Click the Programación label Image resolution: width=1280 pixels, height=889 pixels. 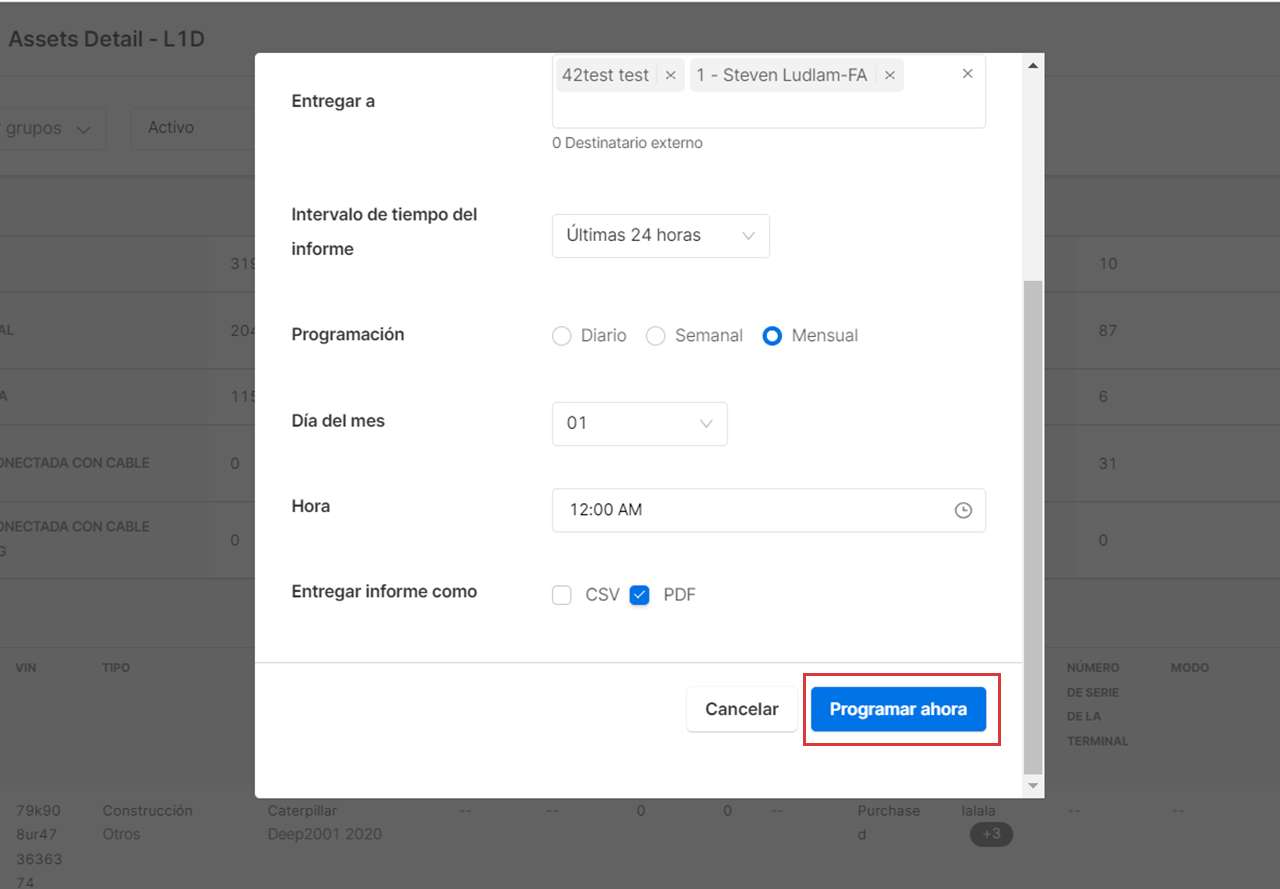348,335
